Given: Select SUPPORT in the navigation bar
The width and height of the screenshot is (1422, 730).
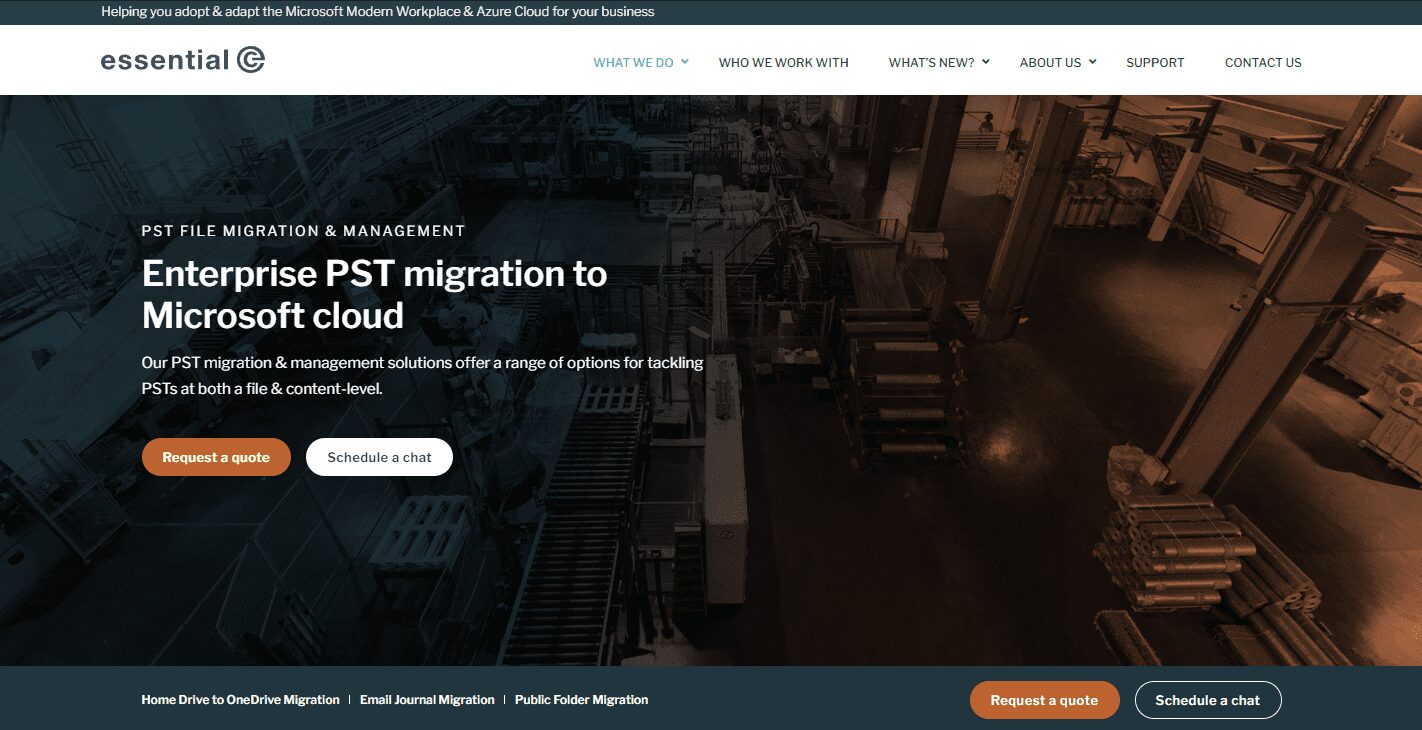Looking at the screenshot, I should (x=1155, y=62).
